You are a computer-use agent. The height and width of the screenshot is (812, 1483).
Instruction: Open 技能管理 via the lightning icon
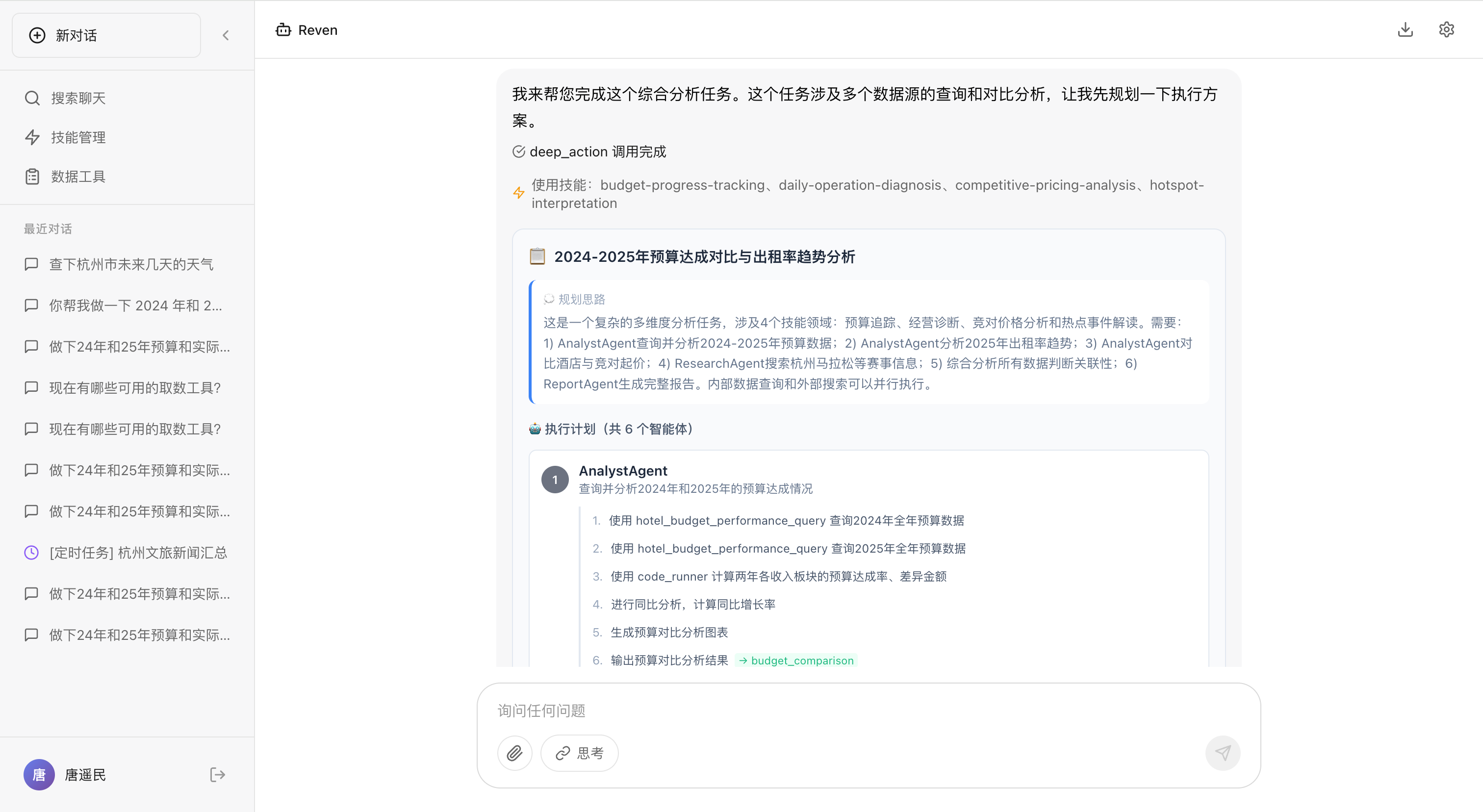[x=32, y=137]
